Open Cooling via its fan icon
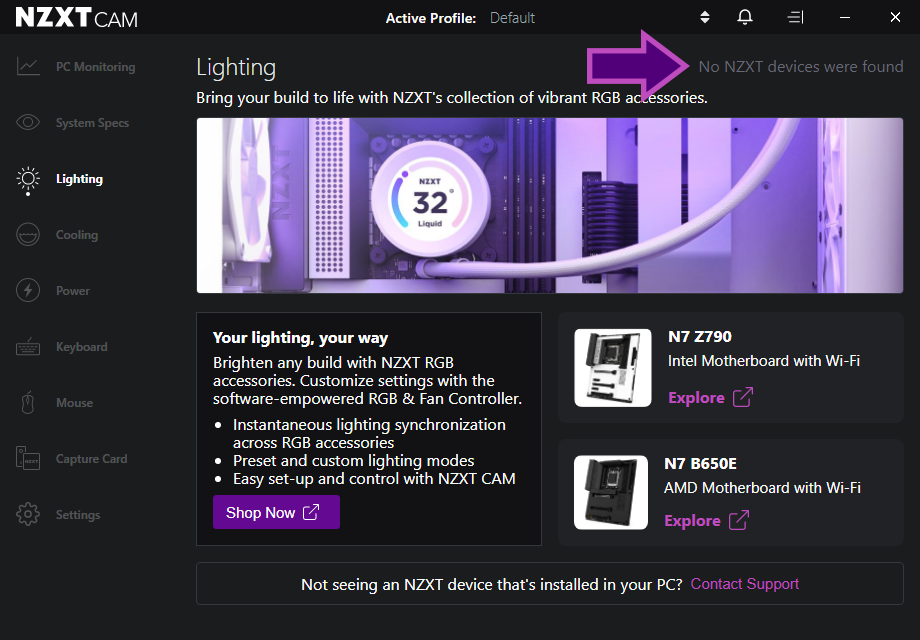 click(28, 234)
